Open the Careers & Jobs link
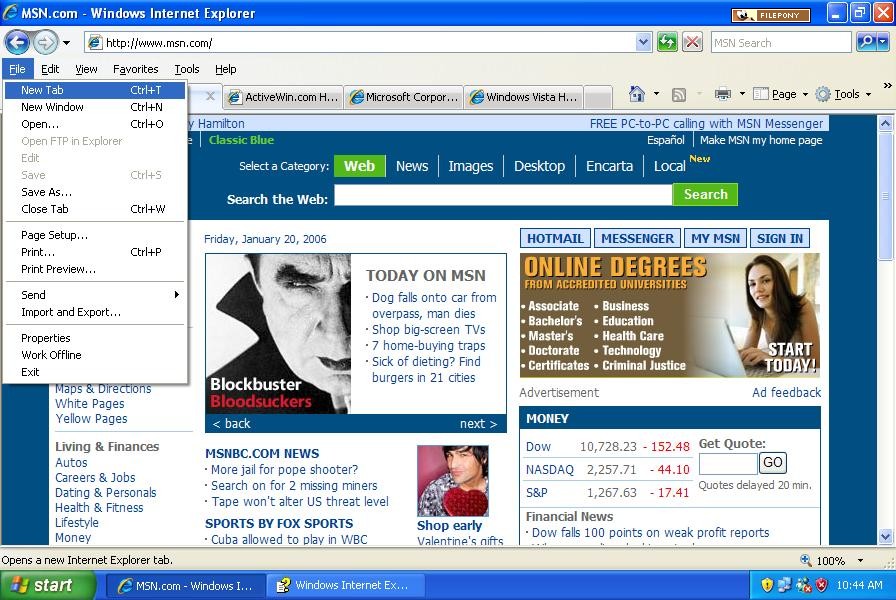 pos(95,478)
